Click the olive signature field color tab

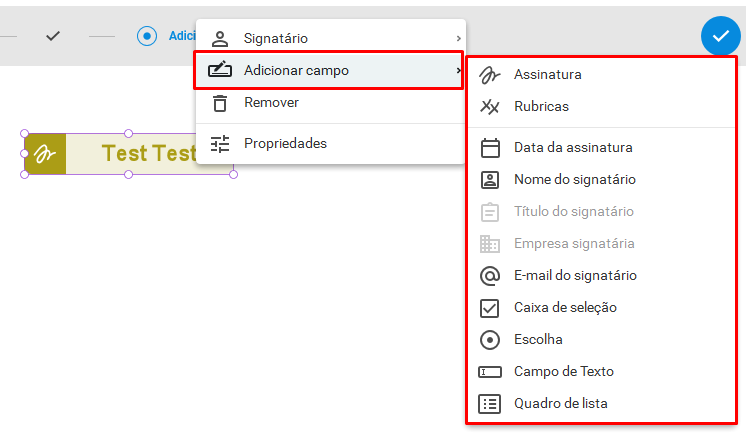[x=45, y=154]
